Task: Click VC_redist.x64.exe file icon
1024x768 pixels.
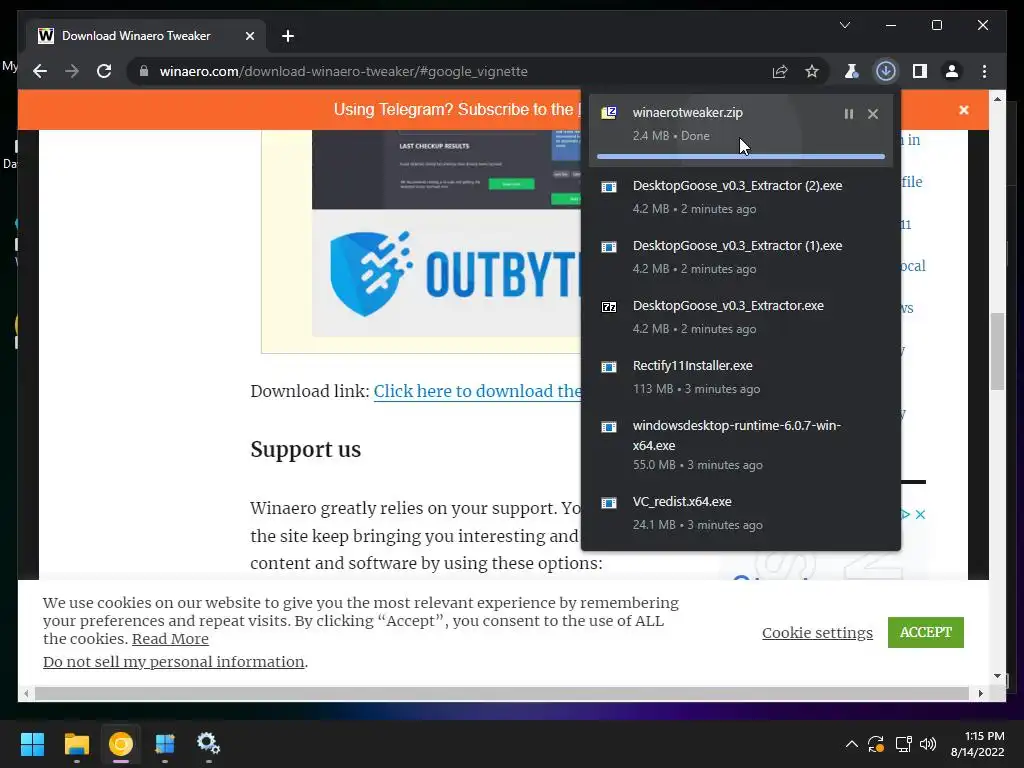Action: 609,502
